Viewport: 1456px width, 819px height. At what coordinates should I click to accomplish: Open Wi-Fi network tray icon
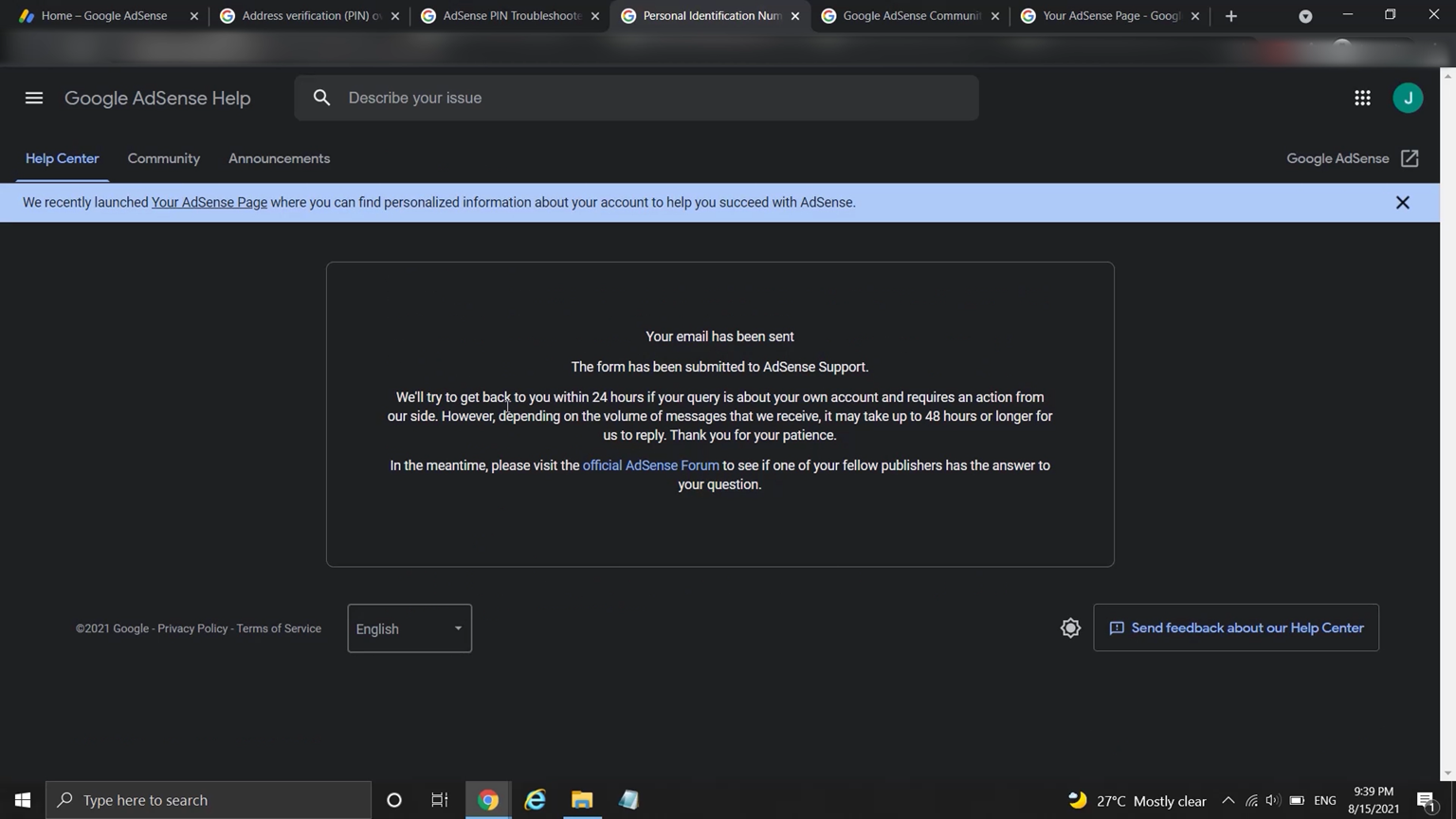(x=1251, y=801)
